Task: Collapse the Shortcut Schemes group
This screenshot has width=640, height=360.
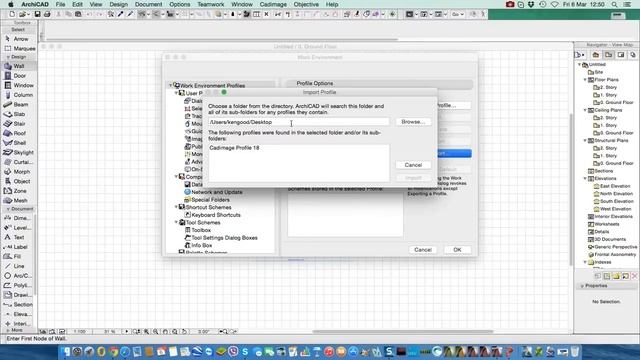Action: pyautogui.click(x=176, y=207)
